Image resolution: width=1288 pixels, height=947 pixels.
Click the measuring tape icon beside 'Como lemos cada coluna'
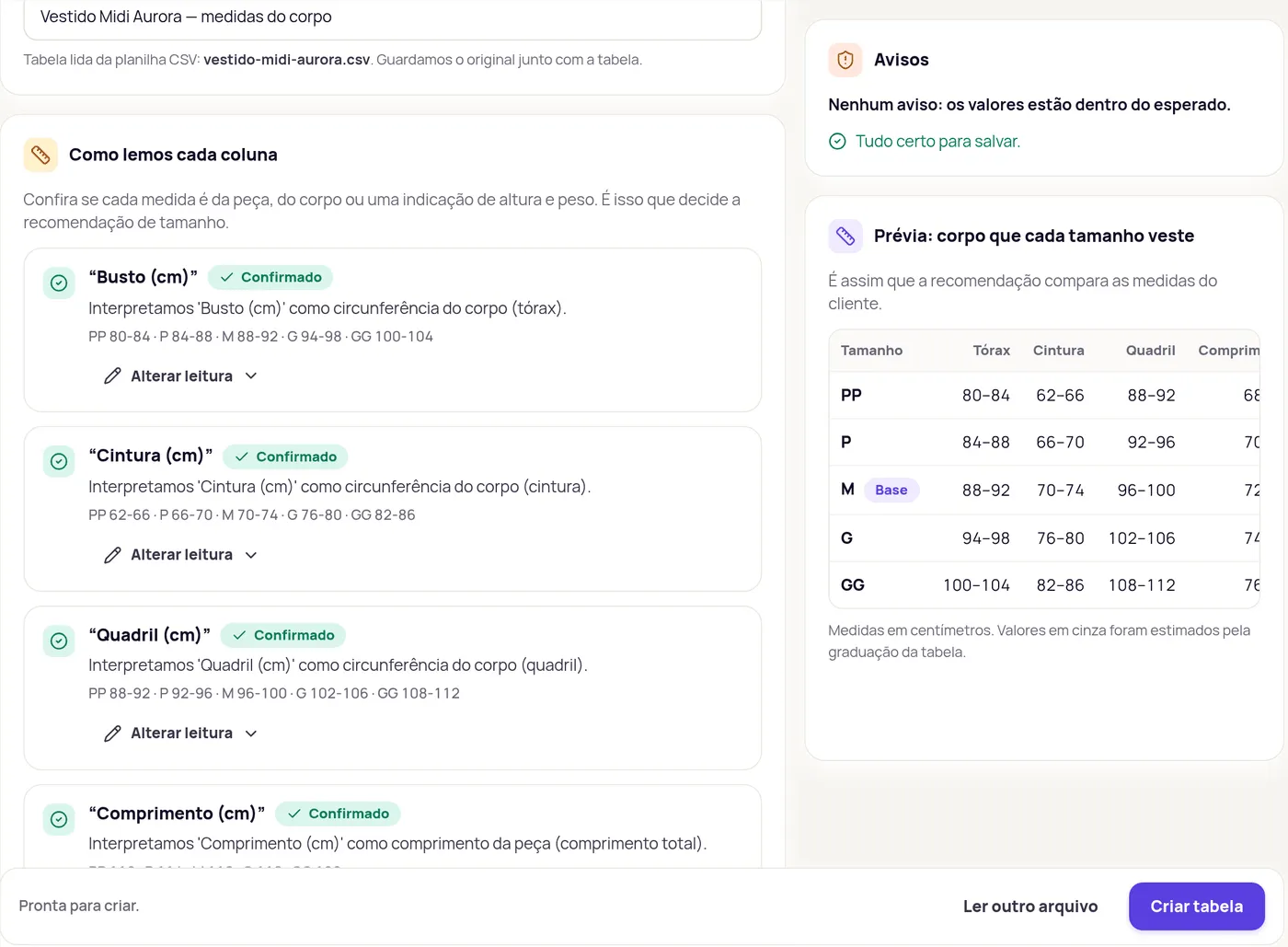[x=40, y=155]
